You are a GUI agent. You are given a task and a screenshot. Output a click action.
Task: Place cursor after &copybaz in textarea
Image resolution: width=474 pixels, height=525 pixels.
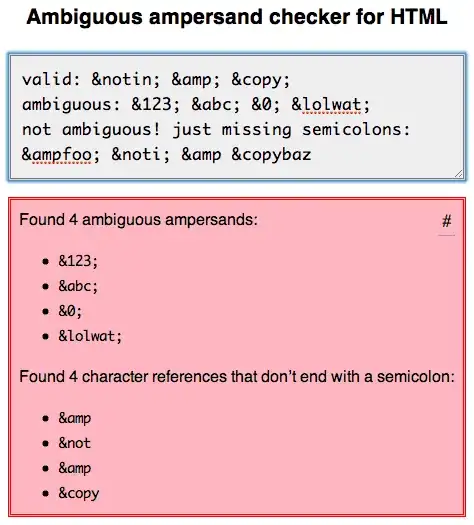tap(312, 155)
